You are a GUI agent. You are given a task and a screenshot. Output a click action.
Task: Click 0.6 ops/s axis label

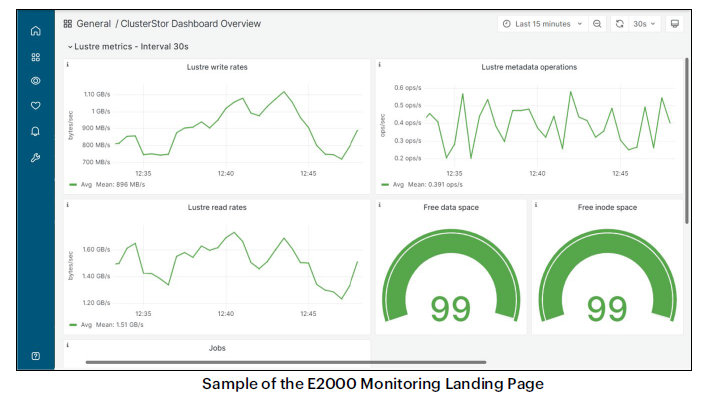click(408, 88)
